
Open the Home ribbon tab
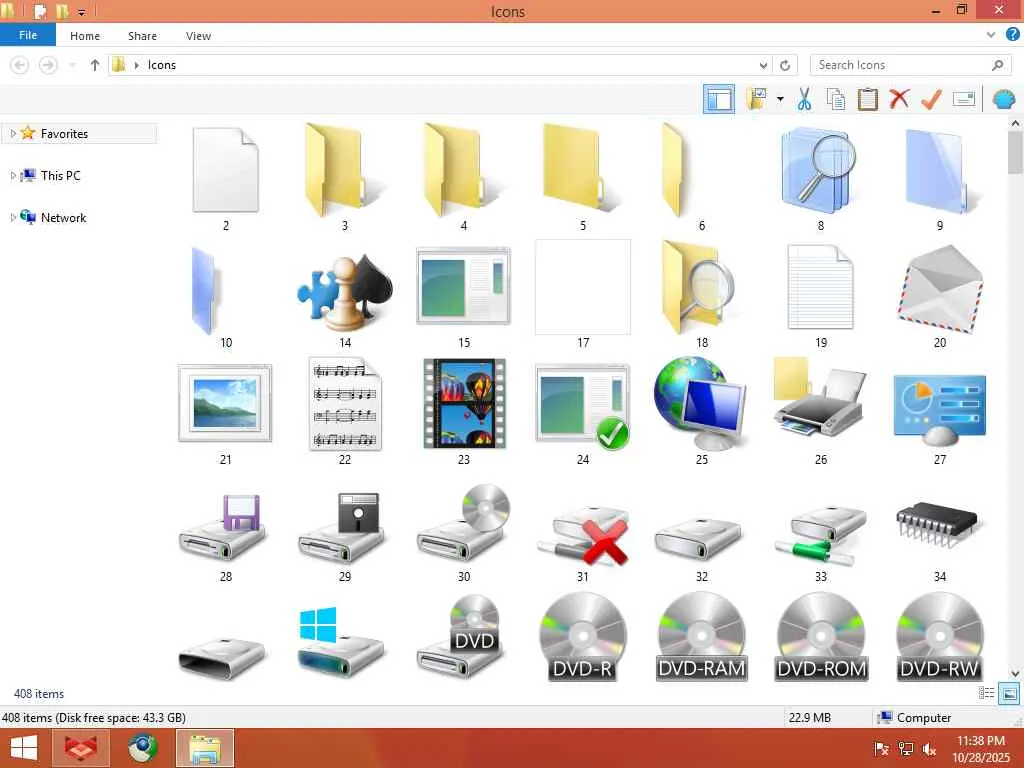click(x=85, y=36)
